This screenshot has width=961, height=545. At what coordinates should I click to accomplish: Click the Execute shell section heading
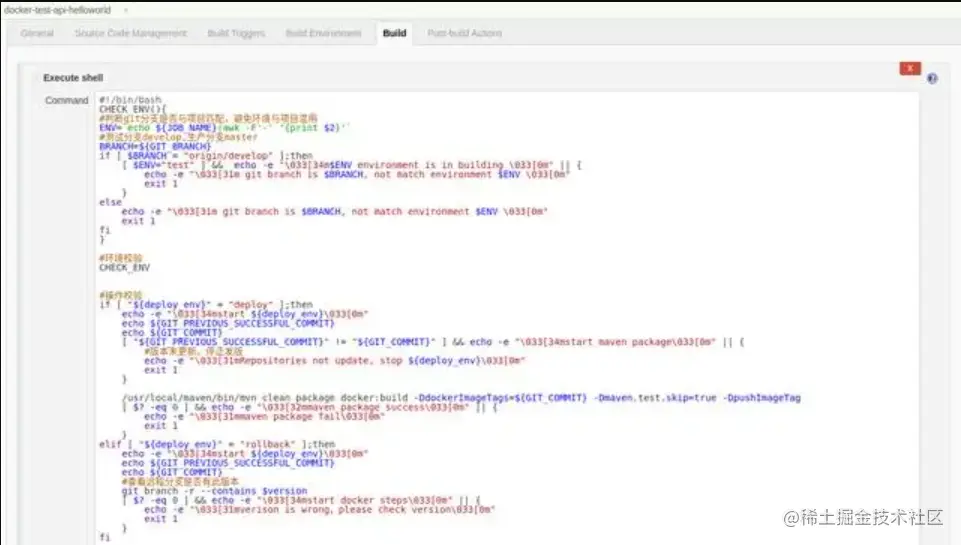coord(73,78)
